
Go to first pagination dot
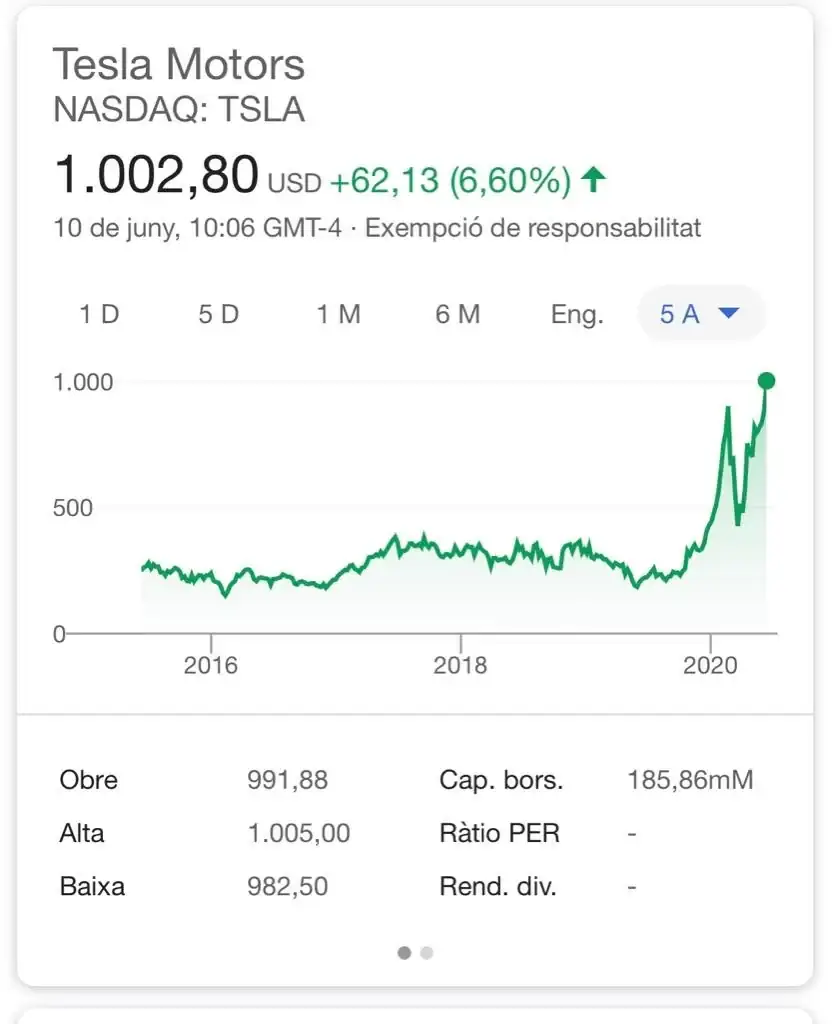pyautogui.click(x=404, y=953)
